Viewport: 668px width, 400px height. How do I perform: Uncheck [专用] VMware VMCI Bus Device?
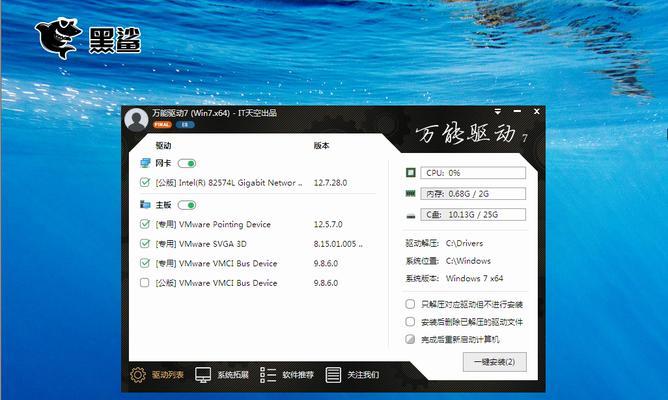(x=145, y=263)
